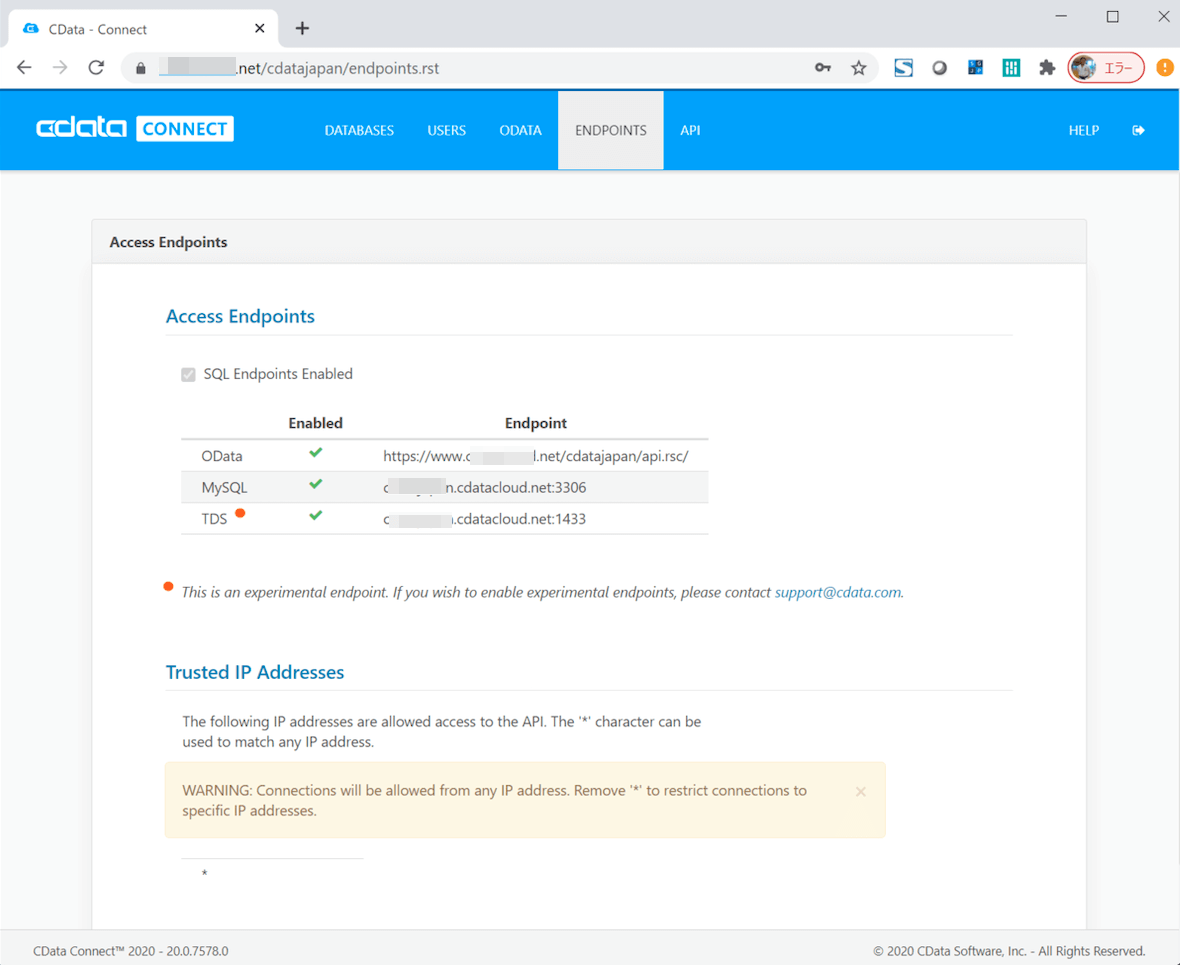The height and width of the screenshot is (965, 1180).
Task: Click the version text 20.0.7578.0 in footer
Action: click(x=197, y=951)
